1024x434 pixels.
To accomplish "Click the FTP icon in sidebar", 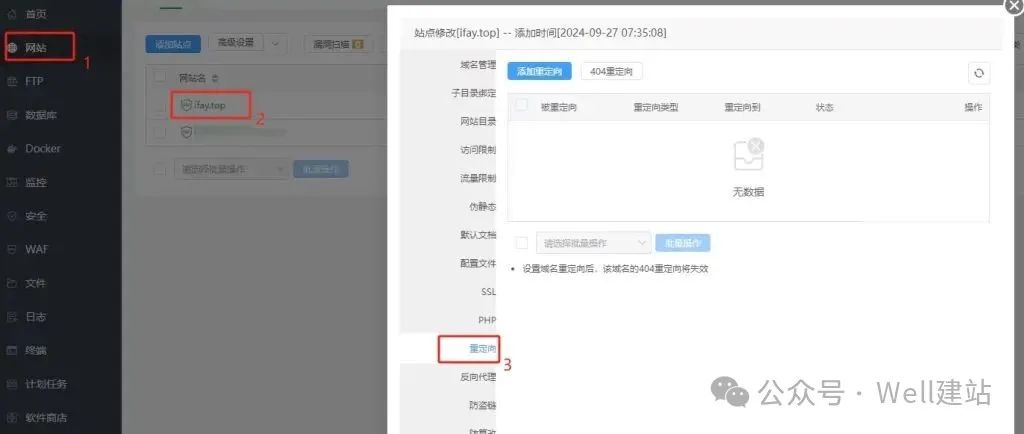I will tap(12, 82).
